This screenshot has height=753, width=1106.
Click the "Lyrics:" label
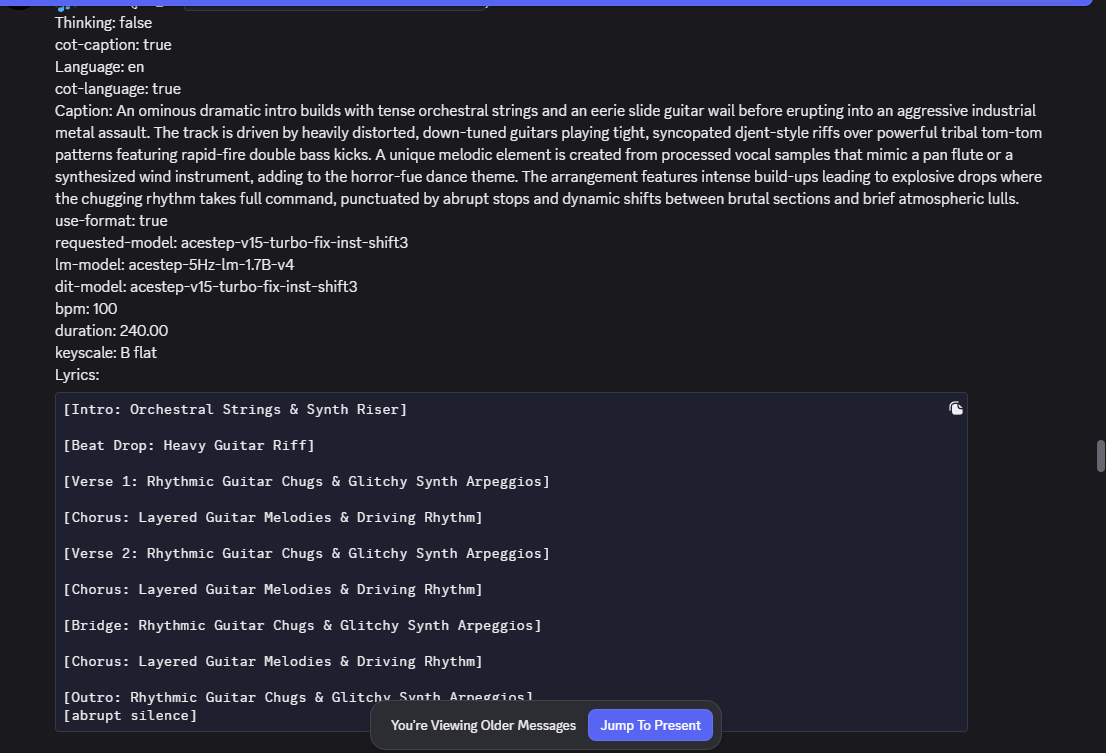tap(77, 374)
